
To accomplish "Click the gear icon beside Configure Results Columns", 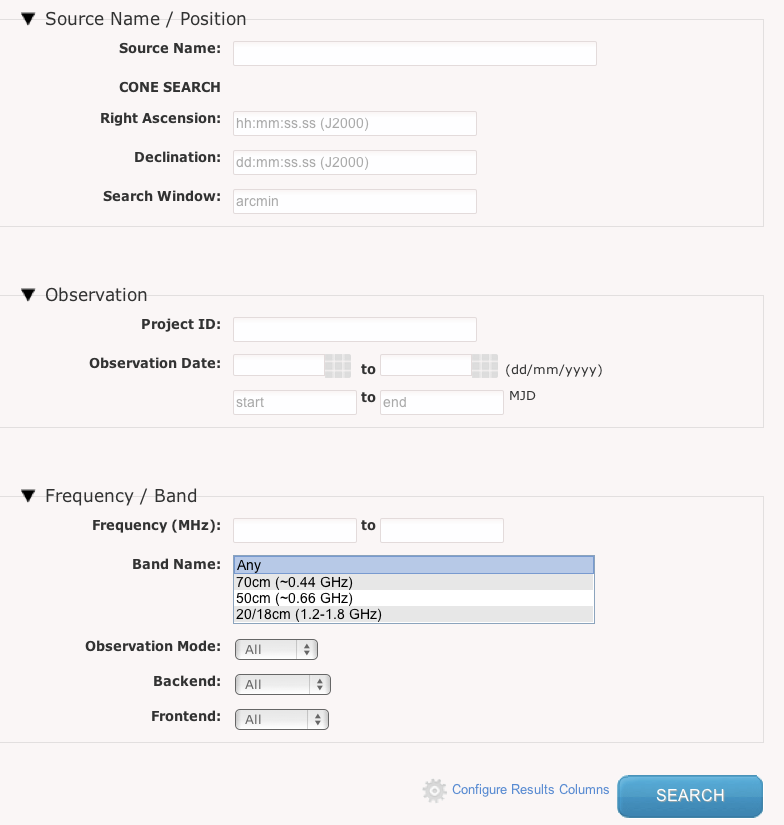I will pyautogui.click(x=434, y=791).
